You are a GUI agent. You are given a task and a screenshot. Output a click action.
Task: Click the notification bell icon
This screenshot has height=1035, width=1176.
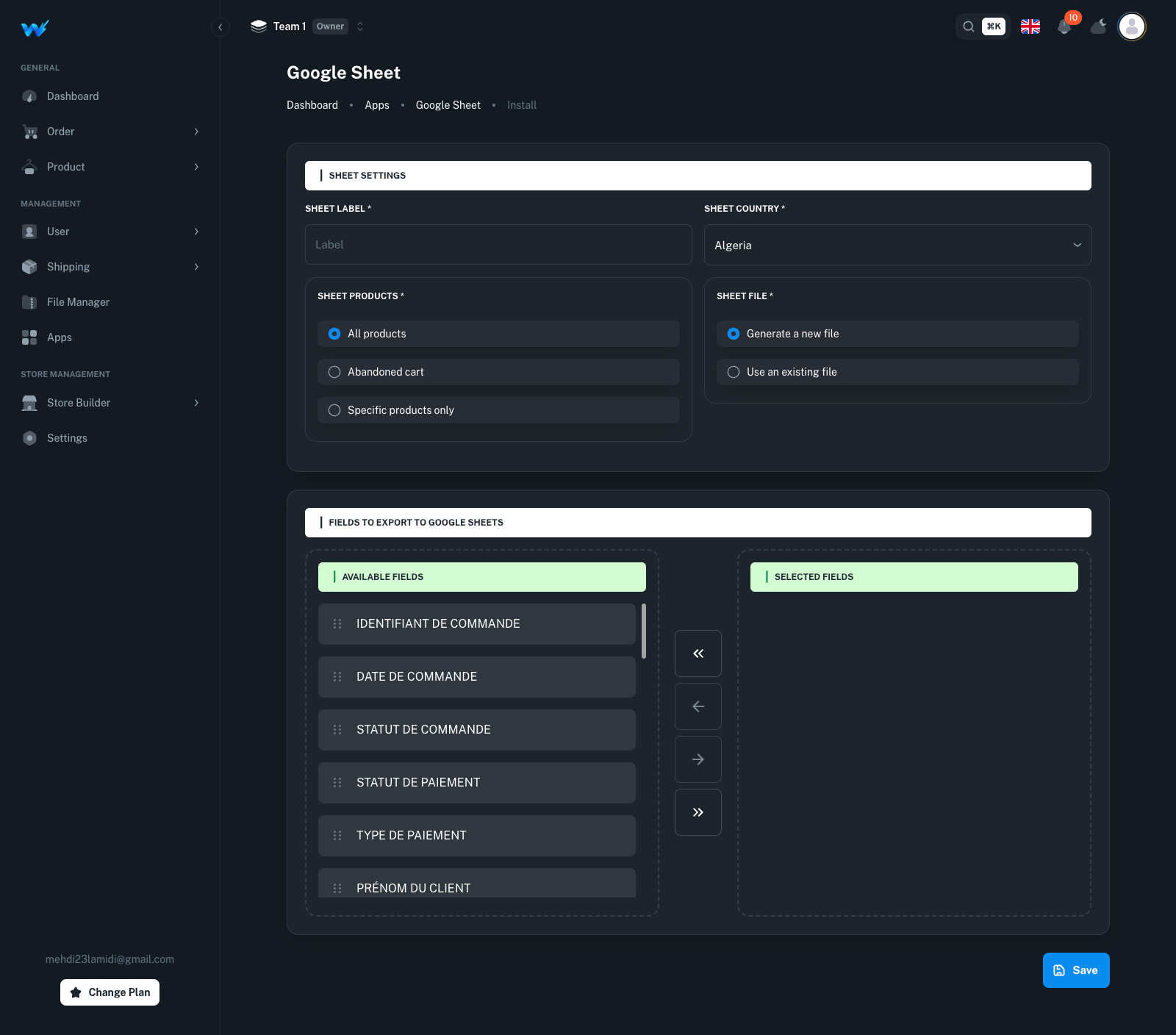1064,27
